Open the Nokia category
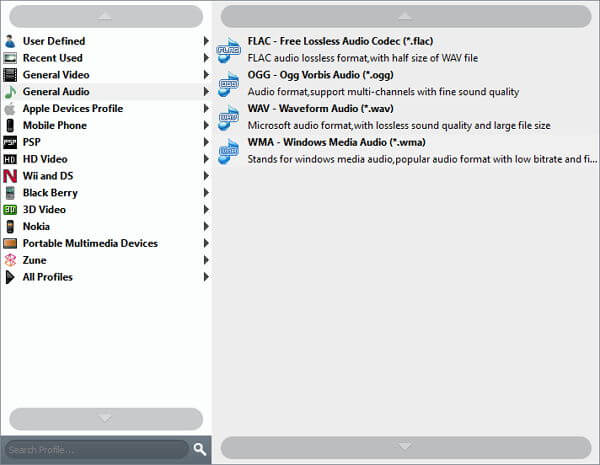This screenshot has width=600, height=465. (x=106, y=226)
